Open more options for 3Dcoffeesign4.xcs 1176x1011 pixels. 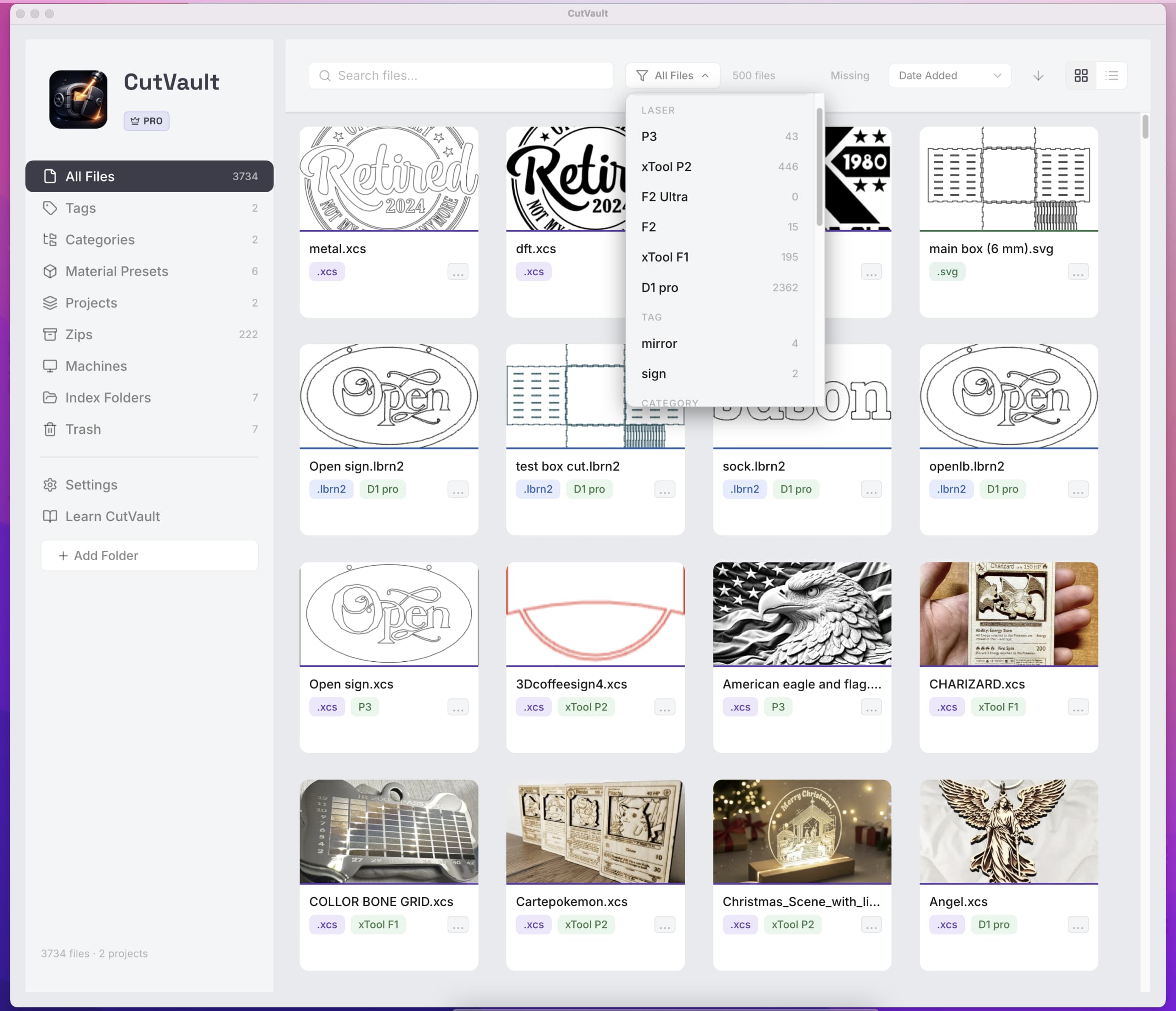tap(665, 707)
